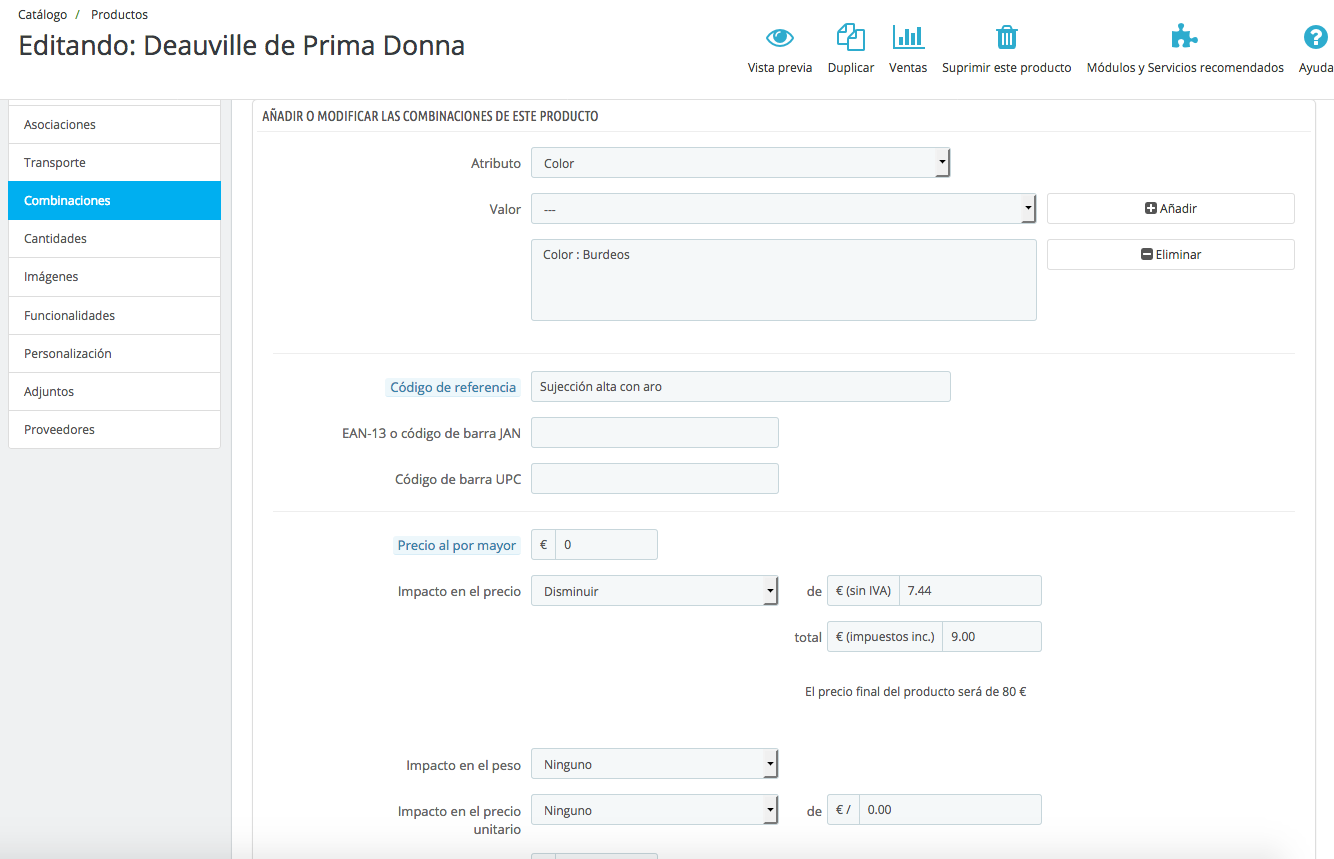Follow the Productos breadcrumb link
1334x859 pixels.
(x=119, y=15)
